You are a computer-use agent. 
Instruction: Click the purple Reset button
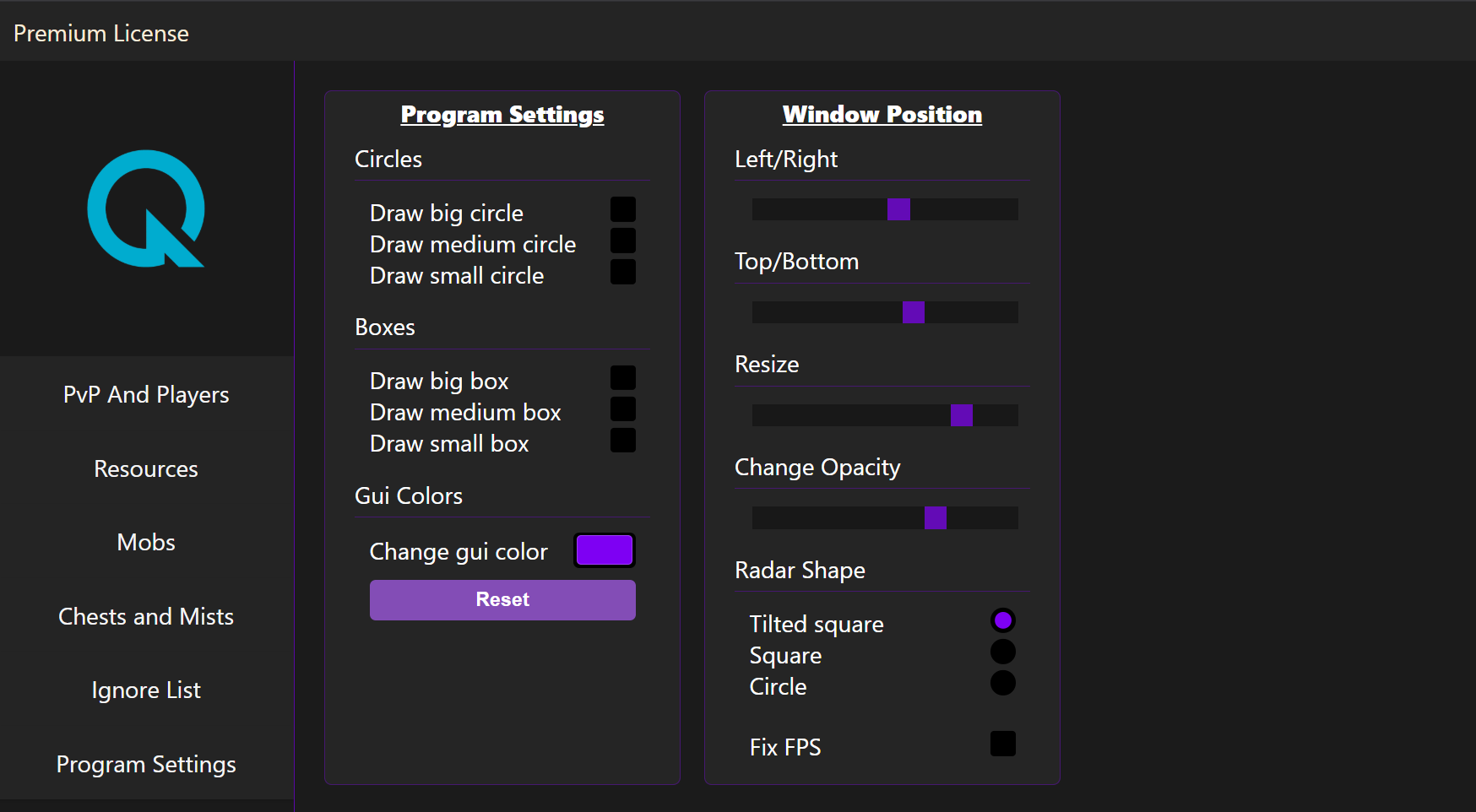(x=502, y=600)
